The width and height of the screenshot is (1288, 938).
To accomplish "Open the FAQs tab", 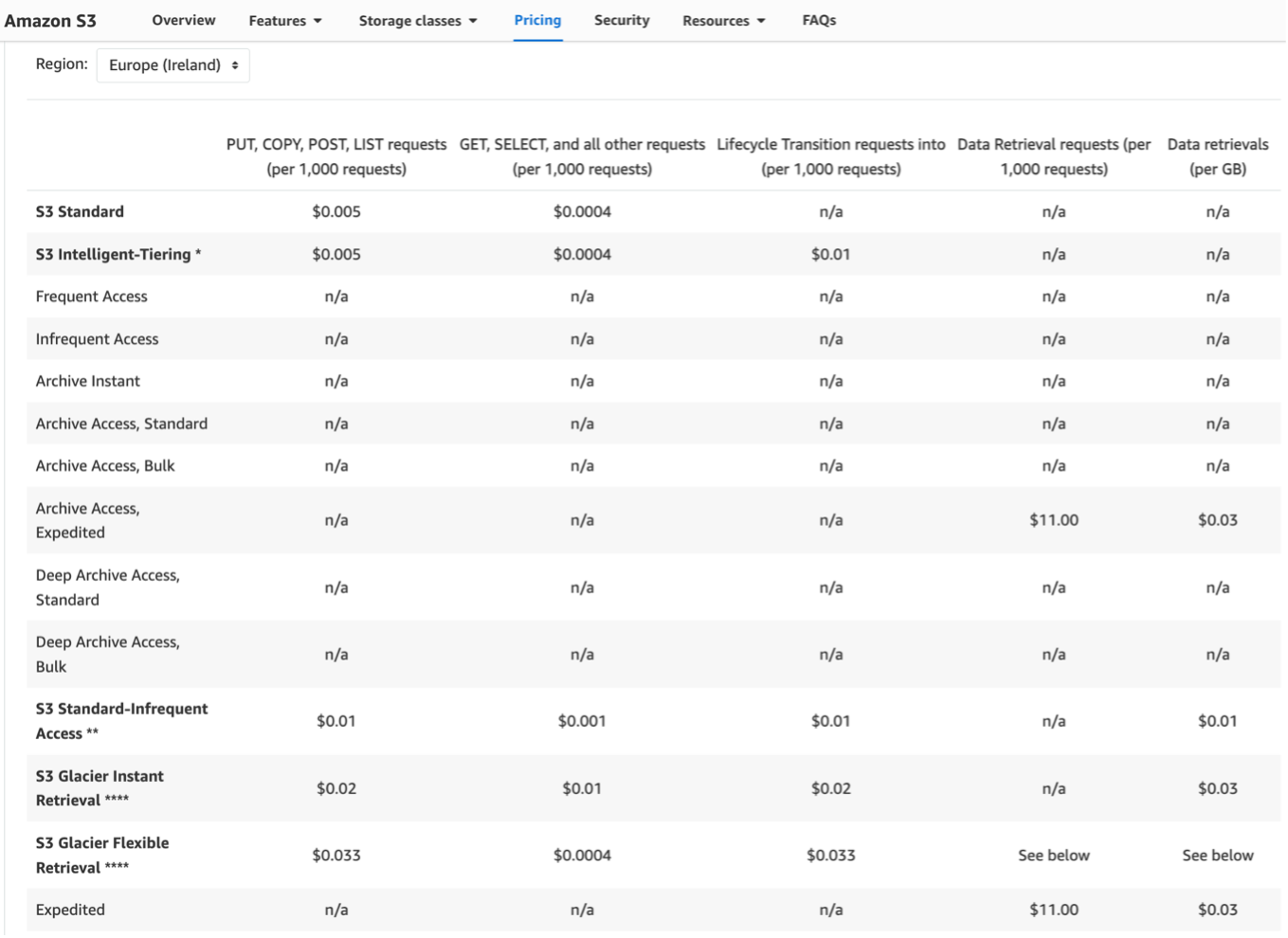I will [819, 20].
